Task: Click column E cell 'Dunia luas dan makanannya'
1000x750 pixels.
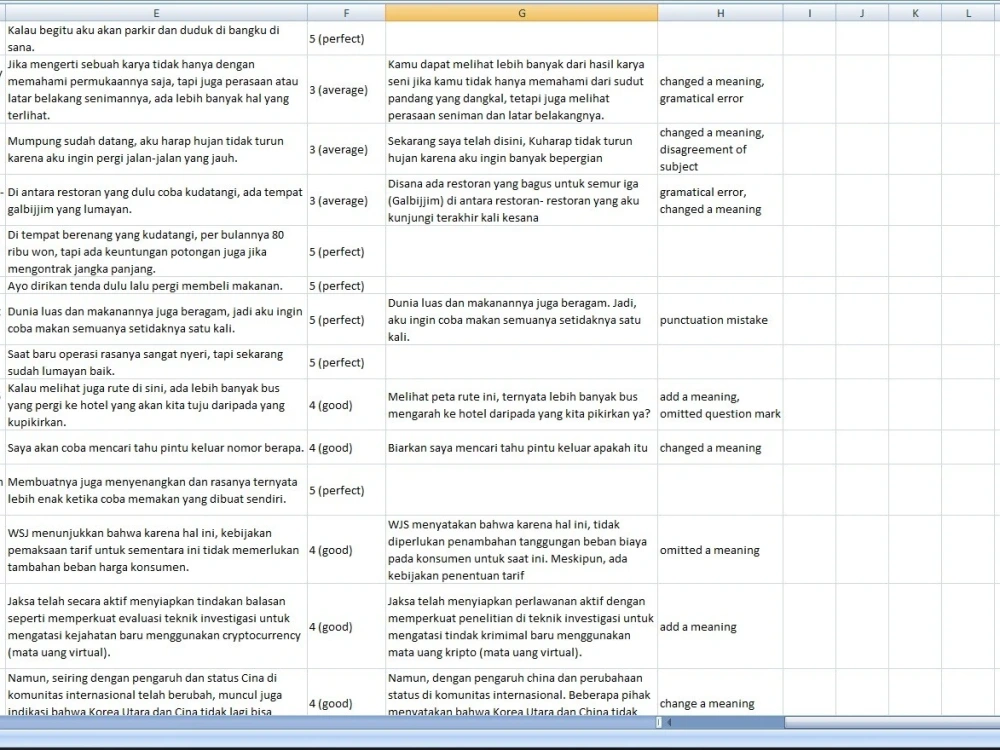Action: 156,320
